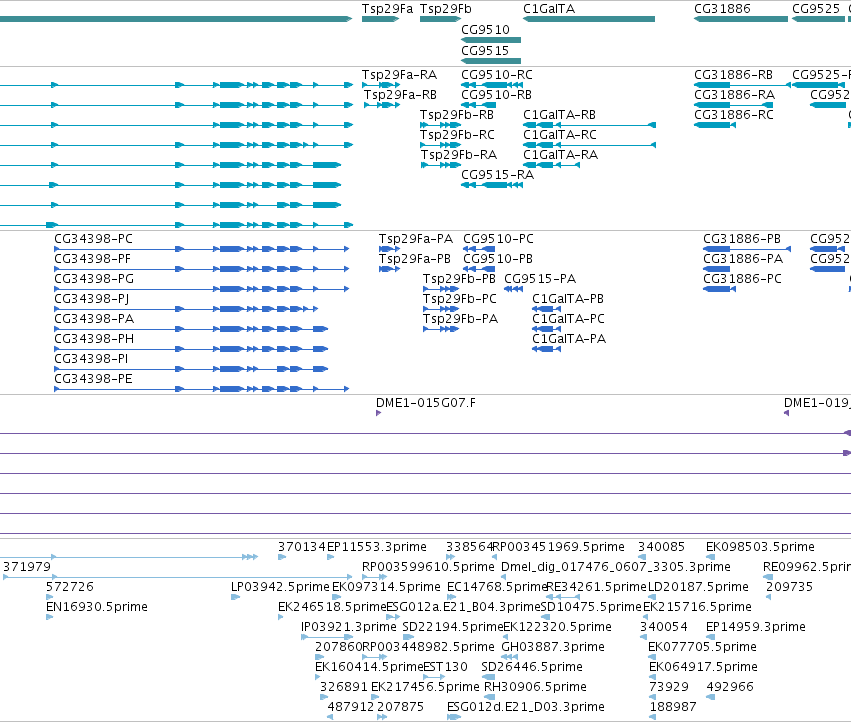Select the C1GalTA-PB protein
The image size is (851, 722).
click(x=546, y=309)
